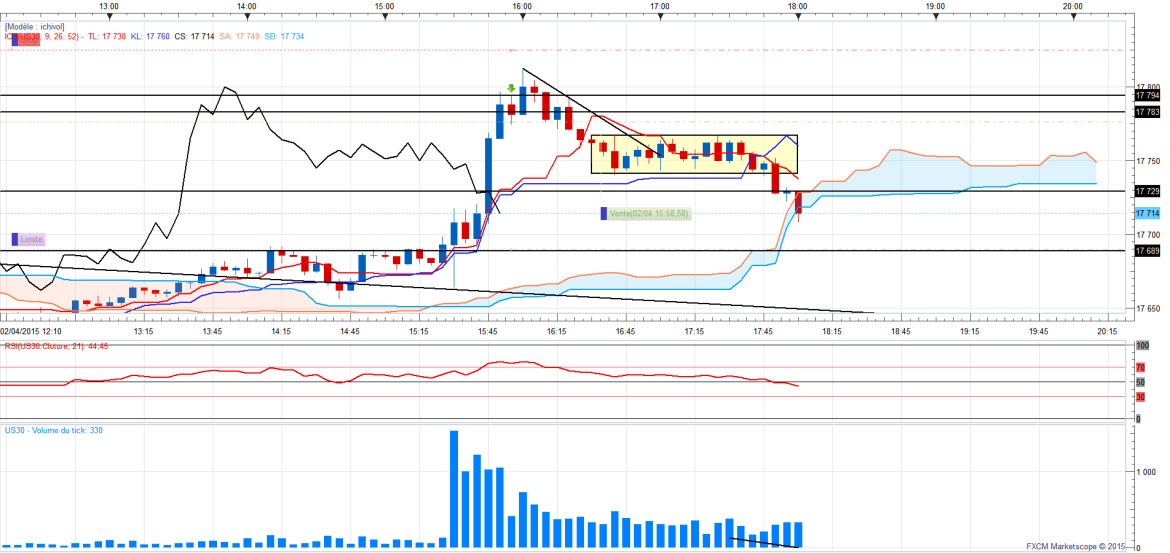Select the US30 Volume du tick label

(54, 430)
